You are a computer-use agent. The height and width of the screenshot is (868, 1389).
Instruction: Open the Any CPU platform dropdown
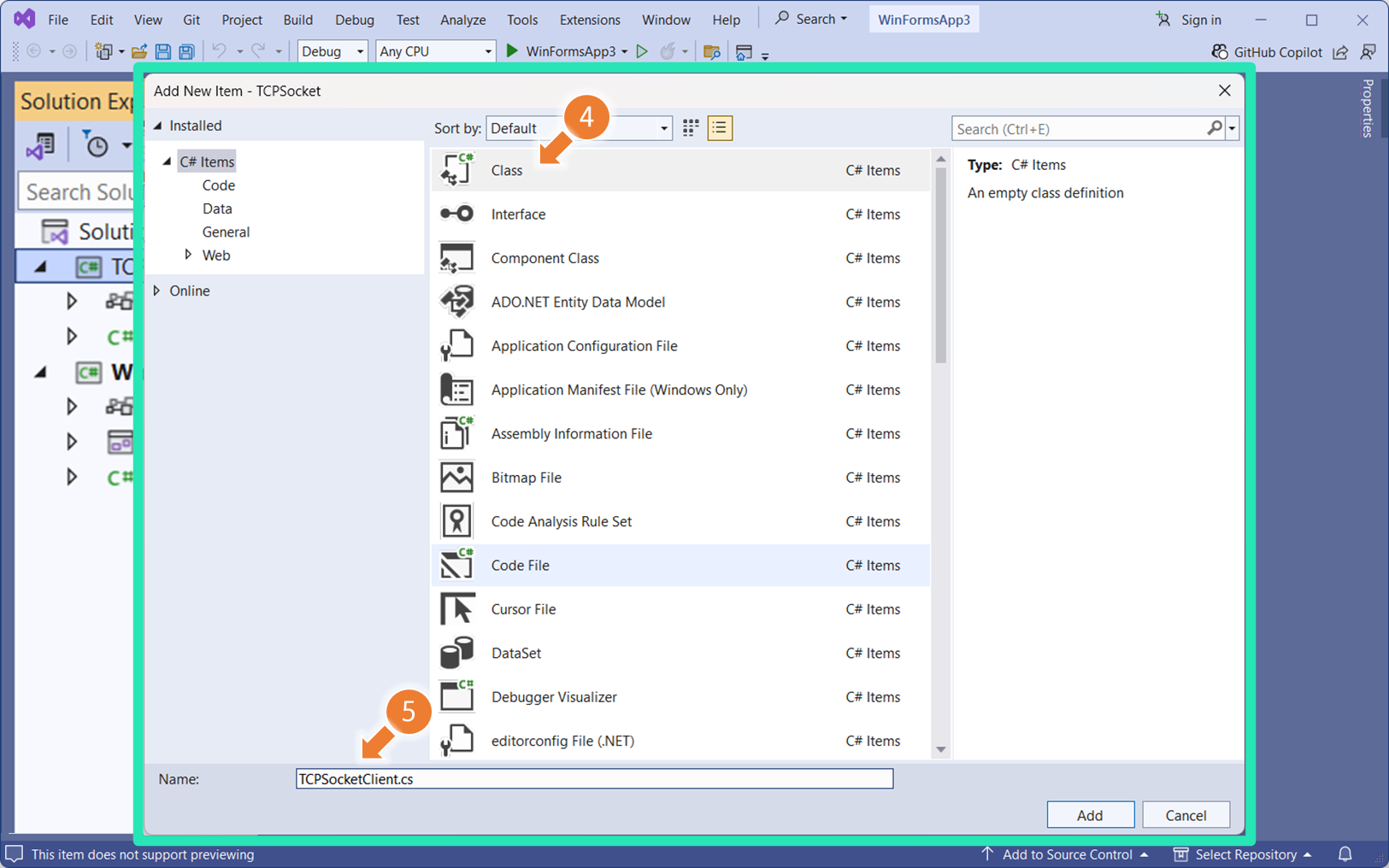435,51
